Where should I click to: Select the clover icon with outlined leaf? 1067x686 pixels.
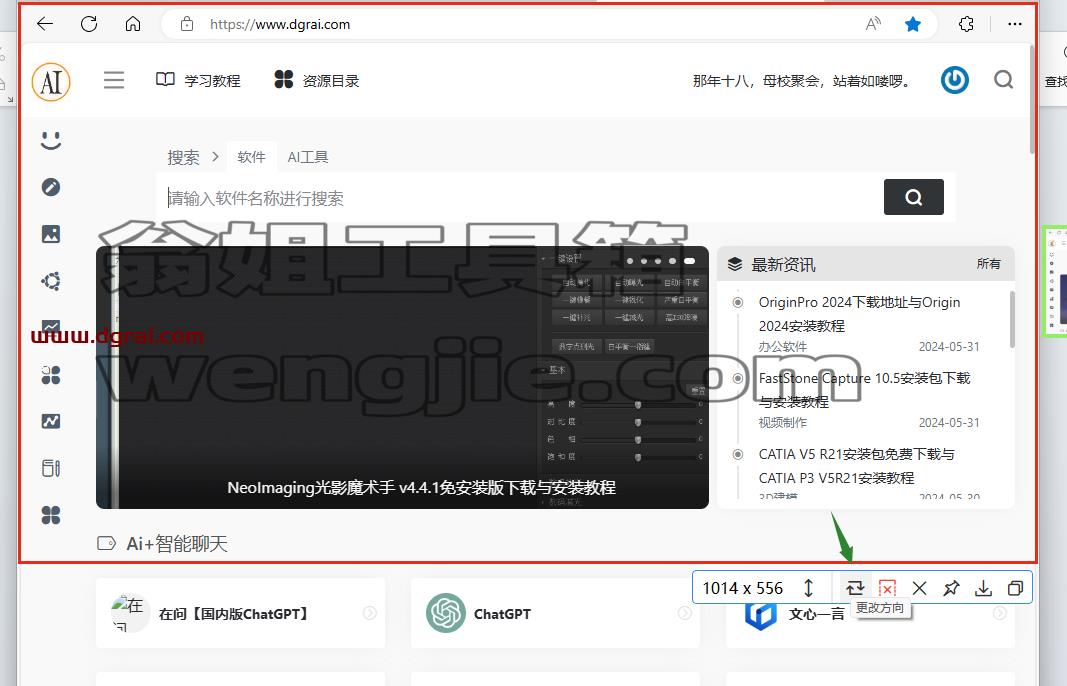pyautogui.click(x=51, y=375)
